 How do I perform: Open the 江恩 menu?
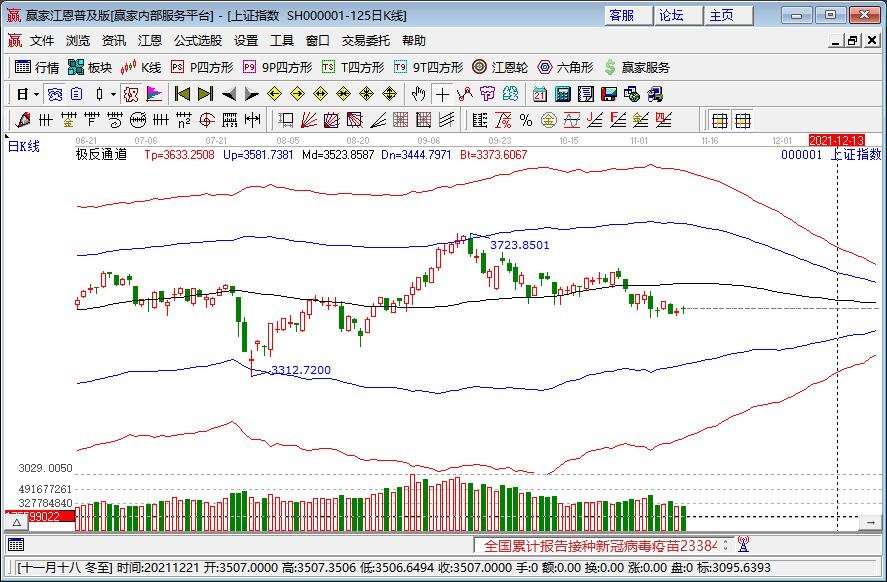[150, 41]
